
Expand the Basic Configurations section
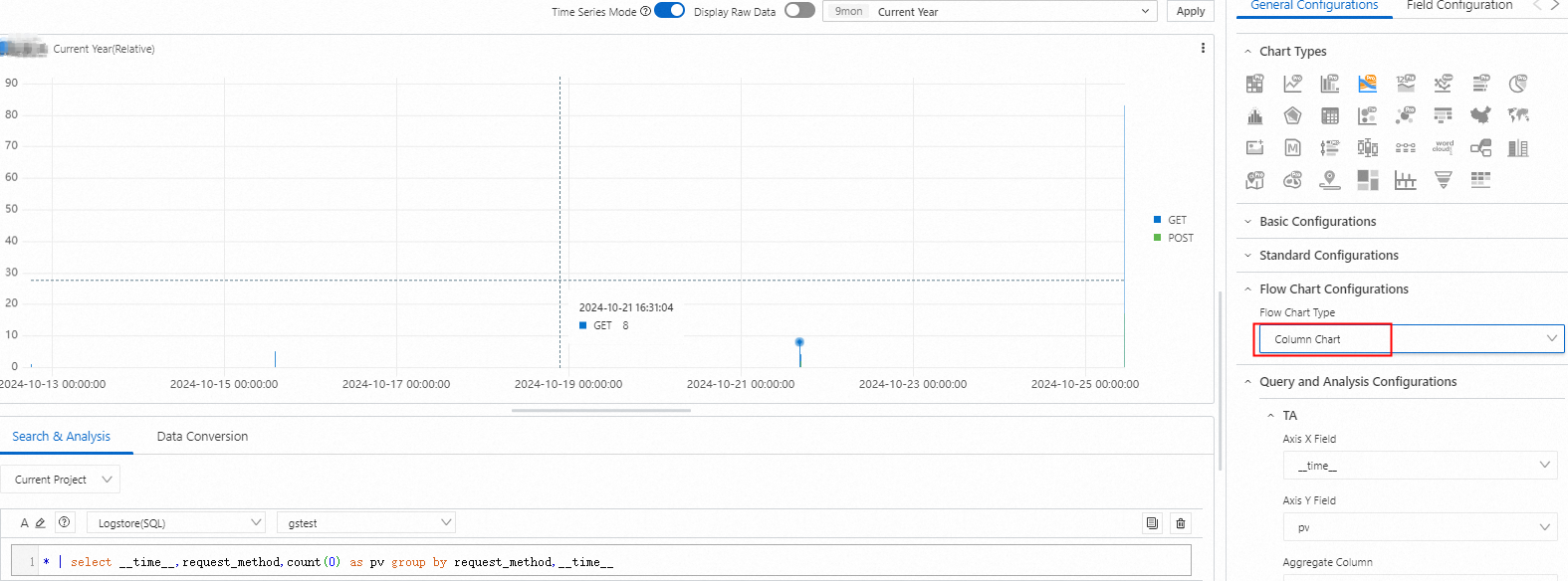click(1247, 222)
